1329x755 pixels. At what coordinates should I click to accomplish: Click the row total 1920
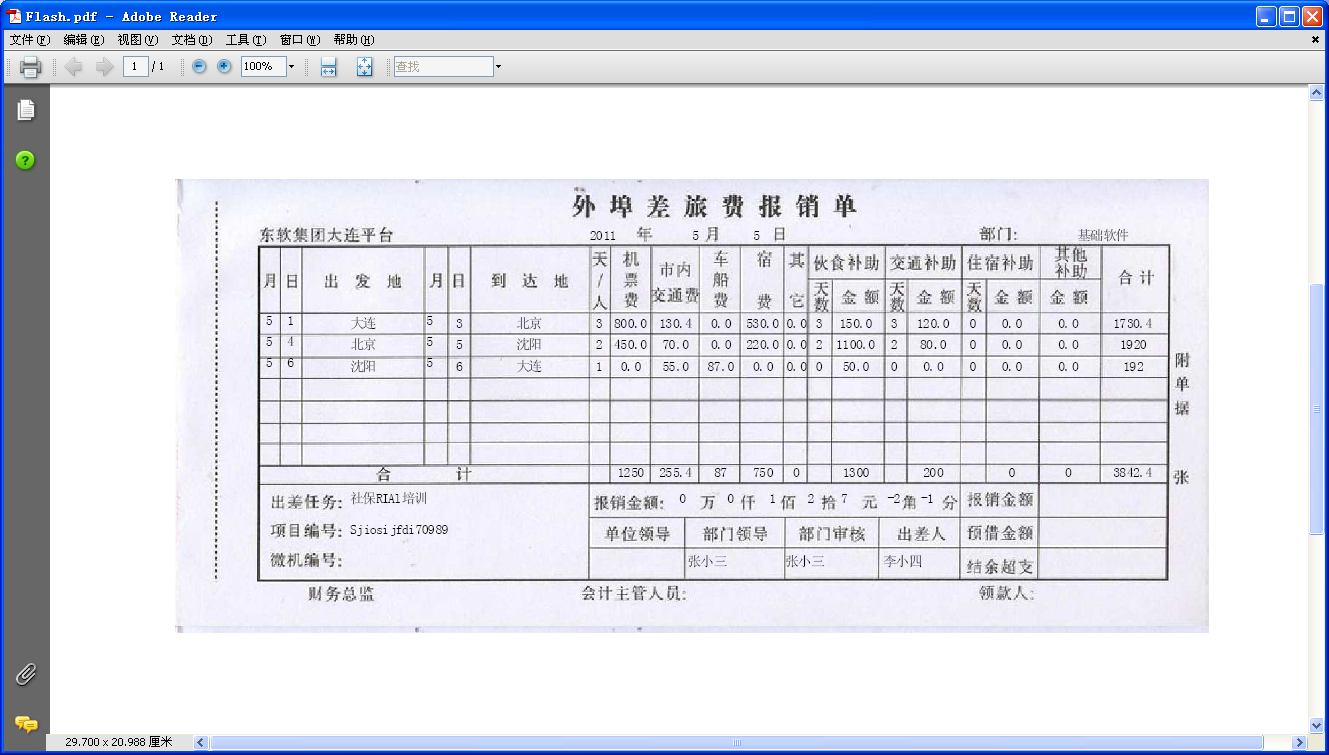coord(1133,345)
